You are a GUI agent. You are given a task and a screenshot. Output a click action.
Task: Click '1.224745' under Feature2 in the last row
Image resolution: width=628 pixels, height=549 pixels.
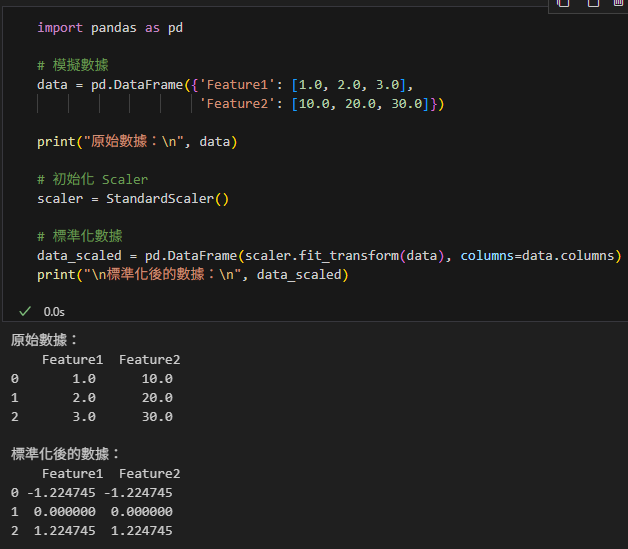[x=142, y=531]
